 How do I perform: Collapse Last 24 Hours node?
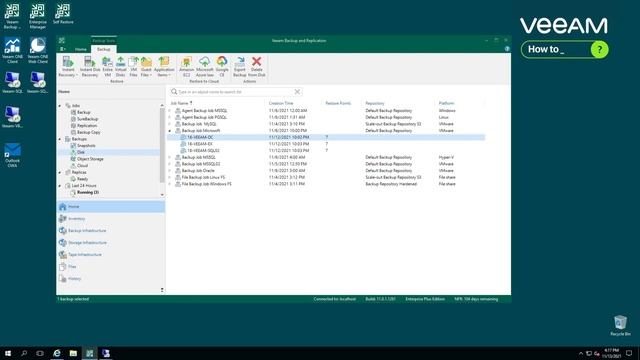coord(60,186)
